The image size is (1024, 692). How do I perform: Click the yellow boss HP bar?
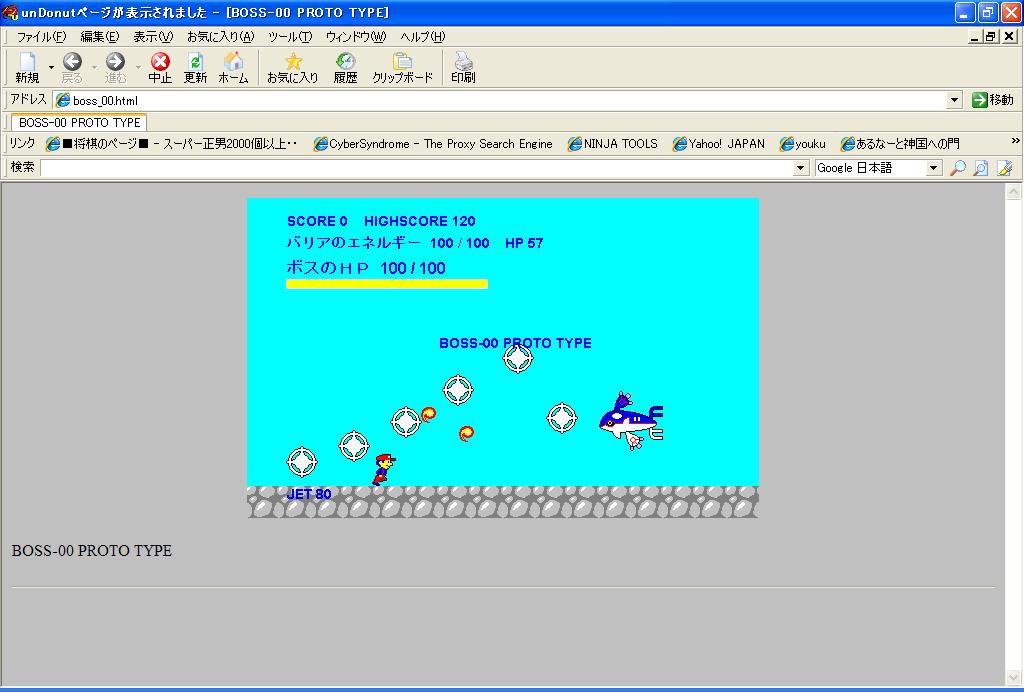pos(387,284)
